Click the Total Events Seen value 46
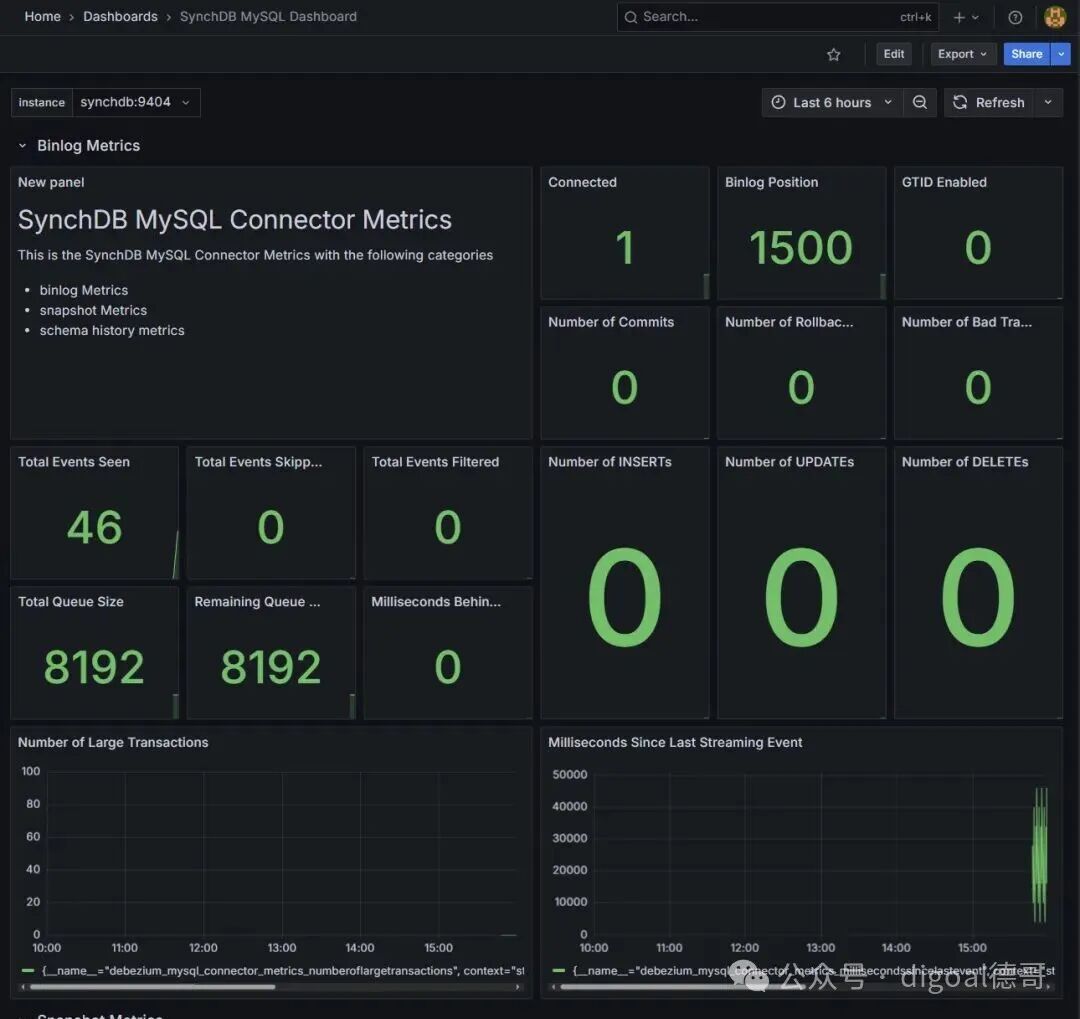This screenshot has height=1019, width=1080. [x=94, y=528]
